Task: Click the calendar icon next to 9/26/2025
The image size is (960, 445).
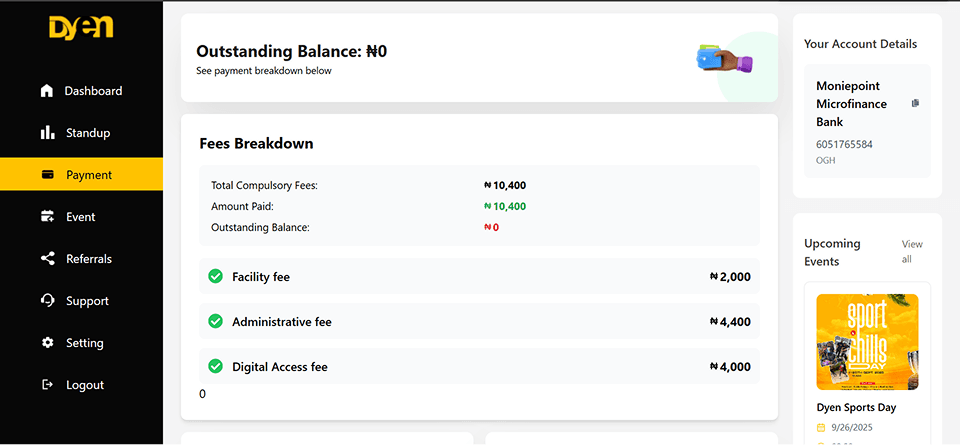Action: click(x=821, y=427)
